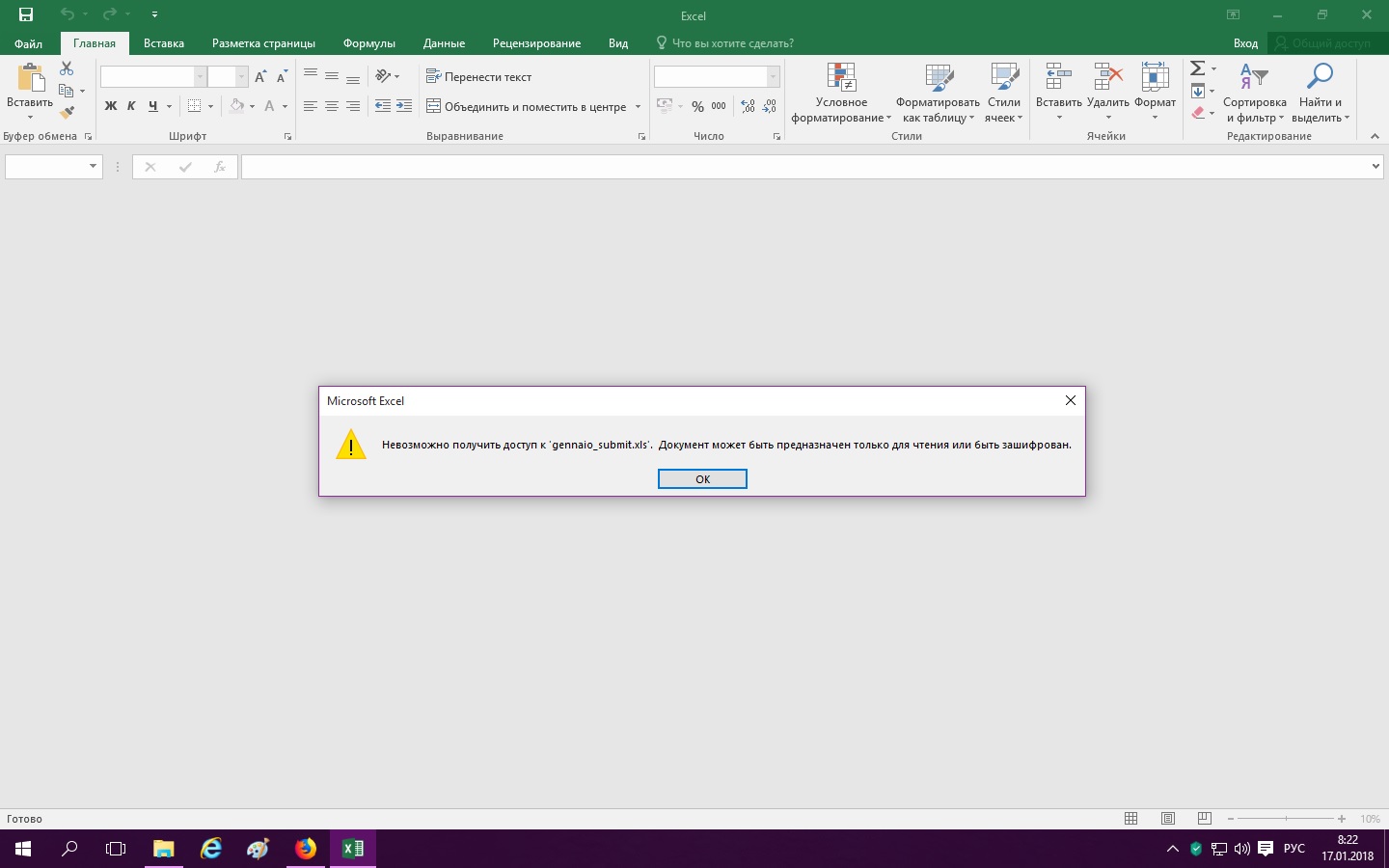
Task: Close the Microsoft Excel error dialog
Action: pos(1070,400)
